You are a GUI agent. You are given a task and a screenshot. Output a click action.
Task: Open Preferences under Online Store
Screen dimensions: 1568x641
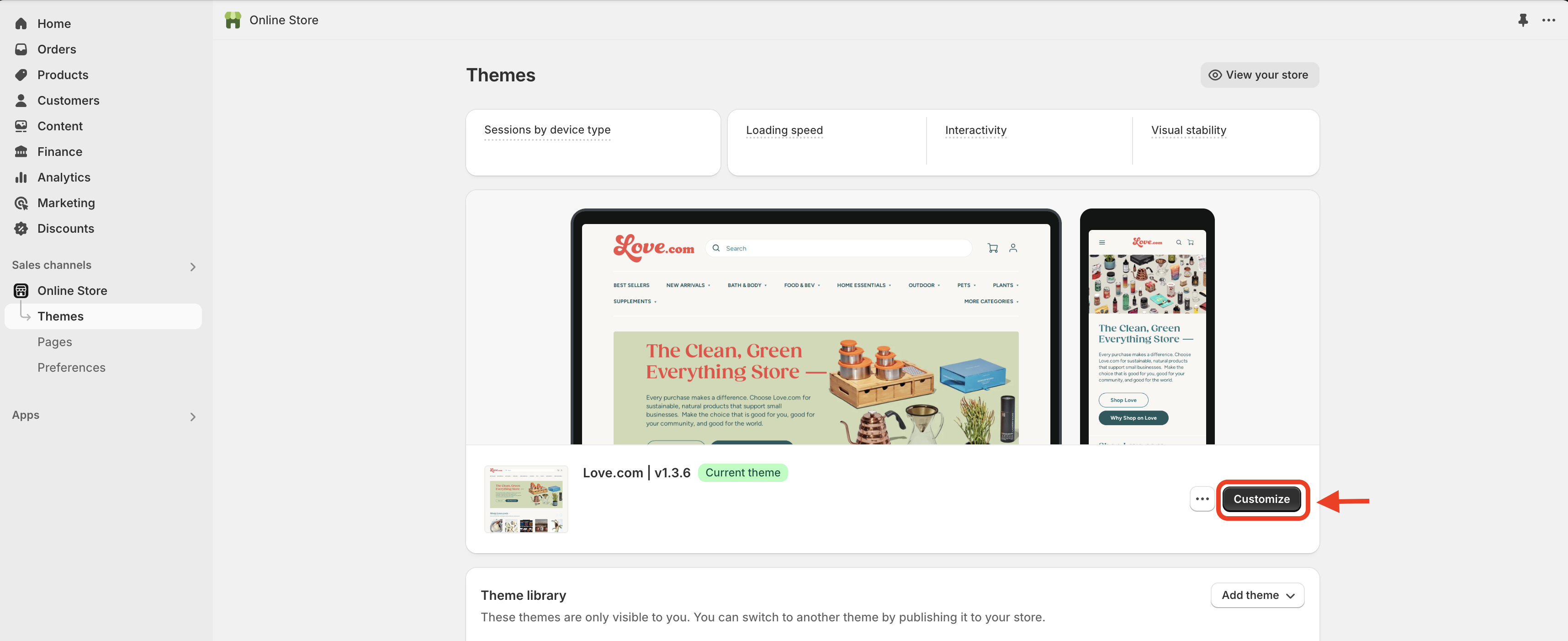tap(71, 368)
